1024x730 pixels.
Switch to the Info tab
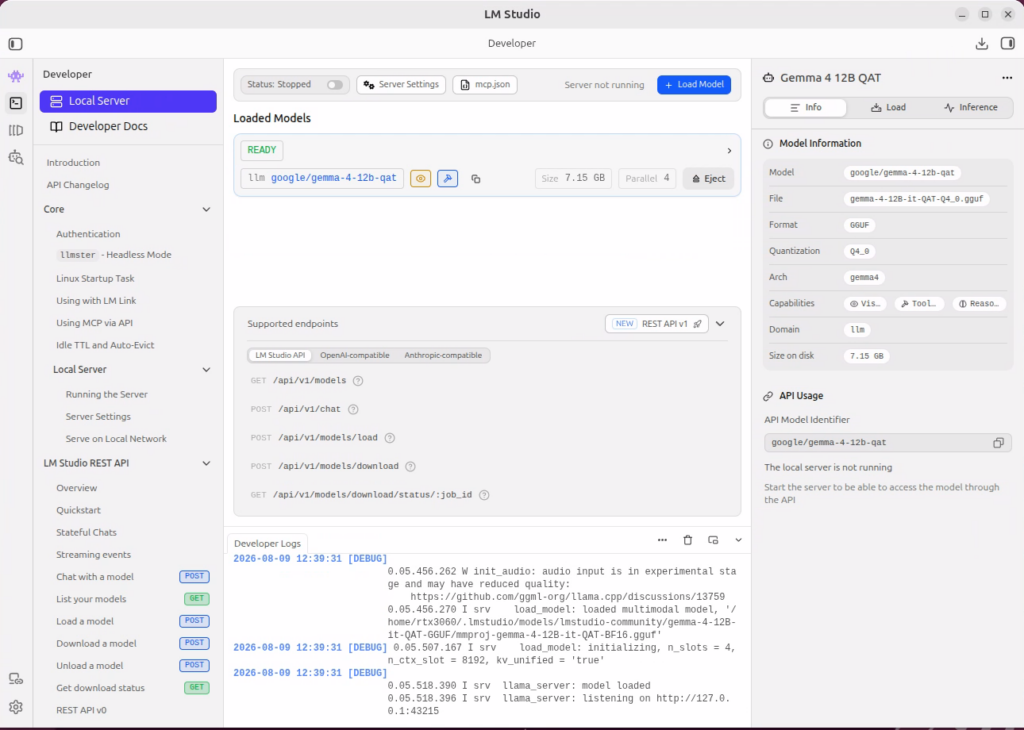pyautogui.click(x=805, y=108)
